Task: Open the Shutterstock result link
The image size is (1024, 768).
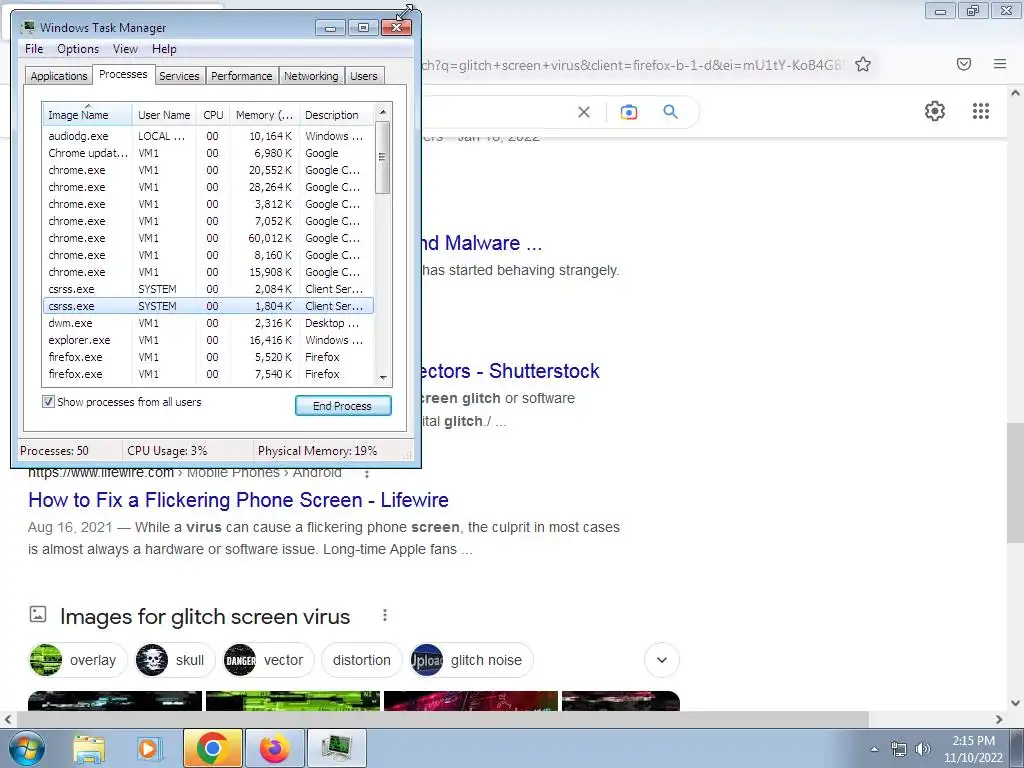Action: tap(509, 371)
